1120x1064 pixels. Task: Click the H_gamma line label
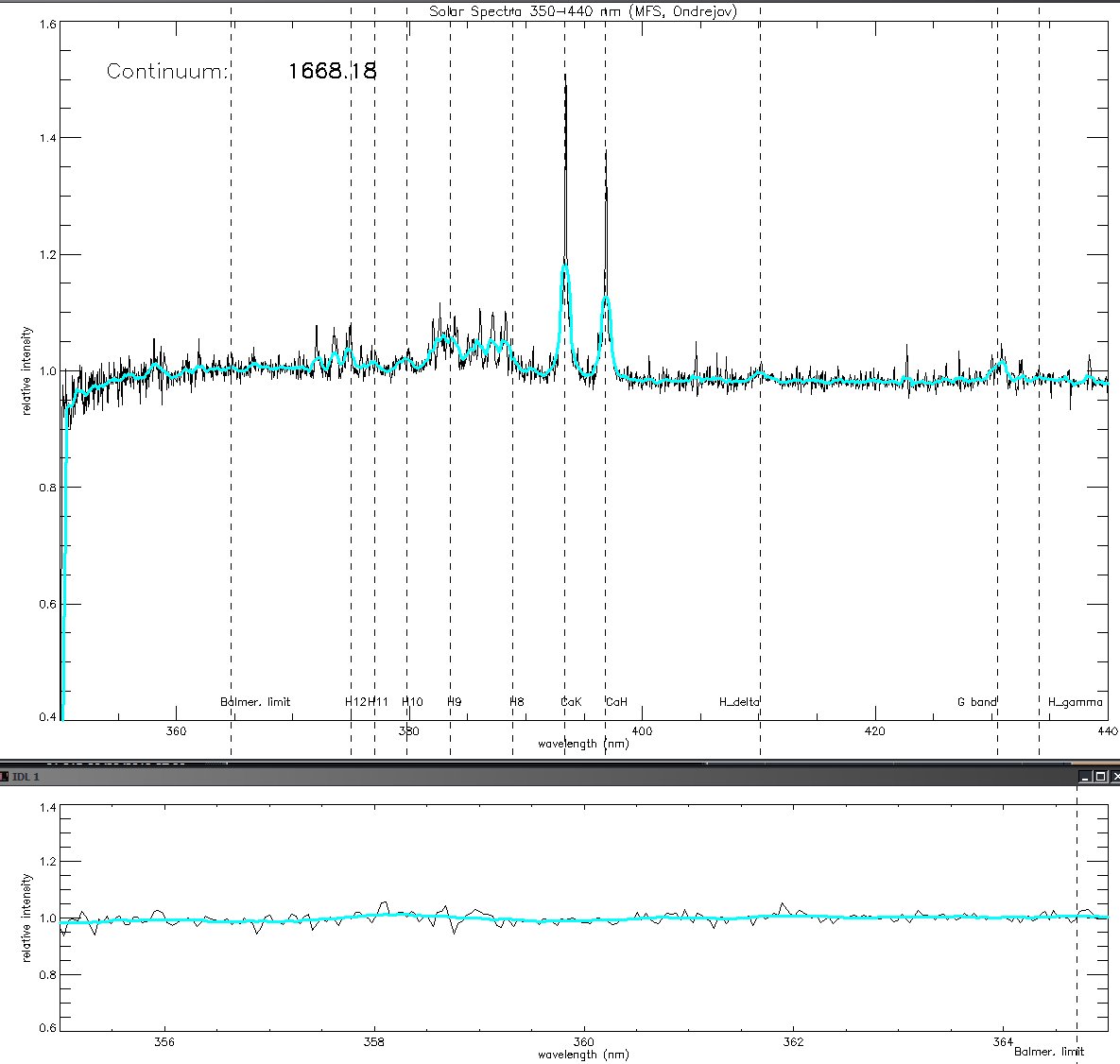coord(1075,703)
